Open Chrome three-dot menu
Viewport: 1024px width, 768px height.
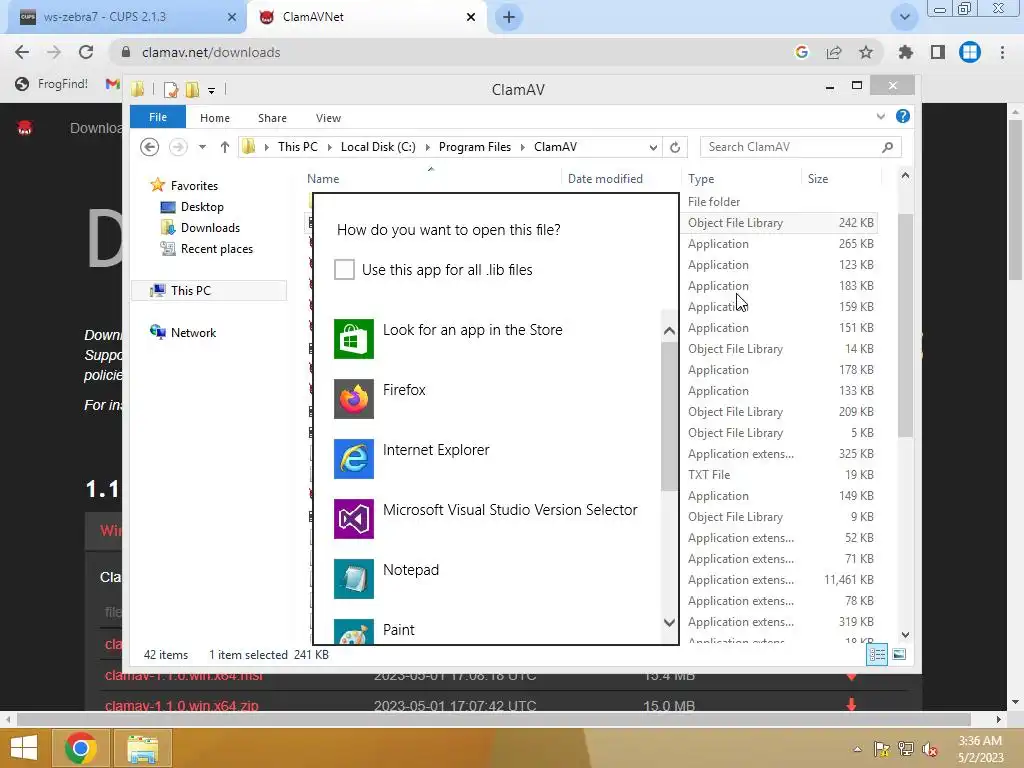click(1002, 52)
